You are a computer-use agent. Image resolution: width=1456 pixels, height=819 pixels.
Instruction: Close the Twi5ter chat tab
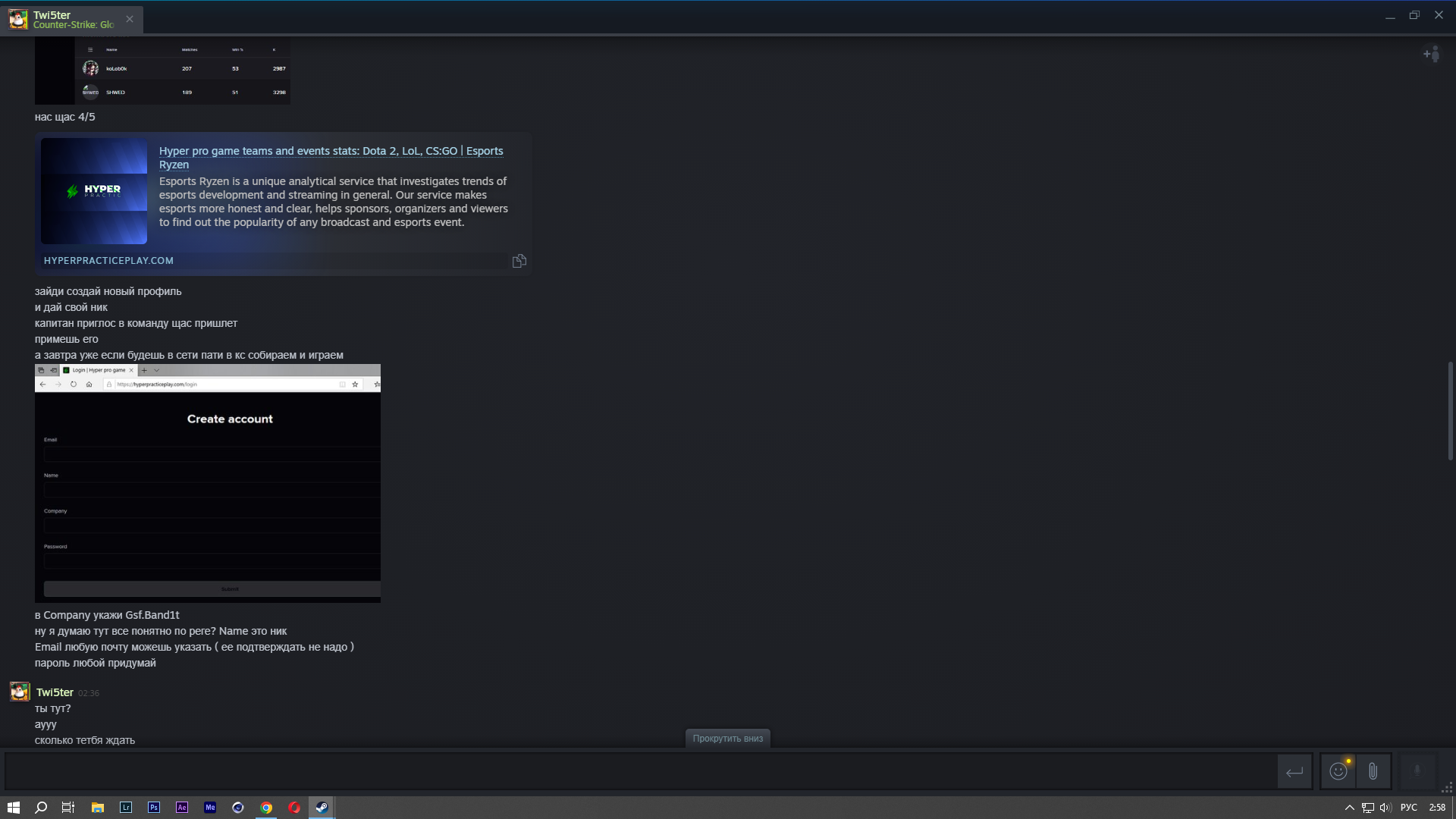click(130, 19)
